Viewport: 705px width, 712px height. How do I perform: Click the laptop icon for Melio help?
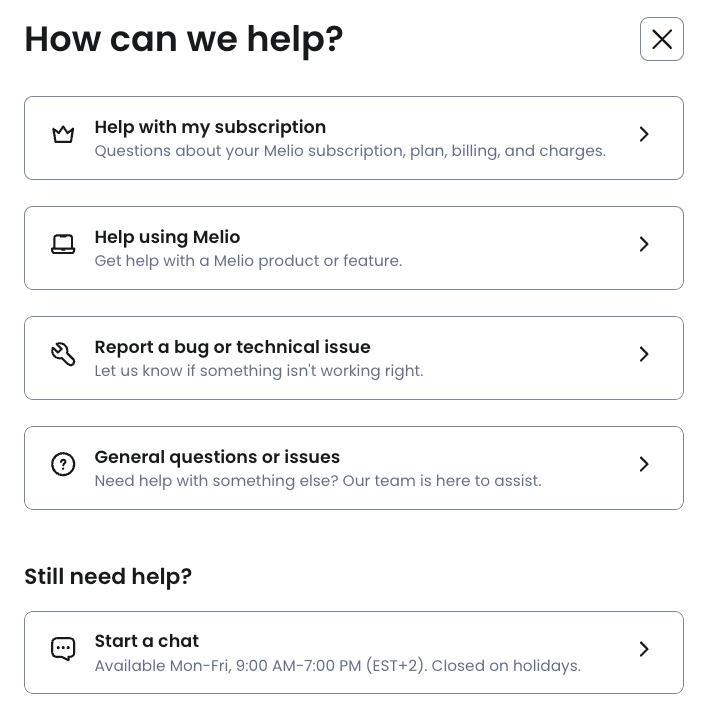point(63,244)
